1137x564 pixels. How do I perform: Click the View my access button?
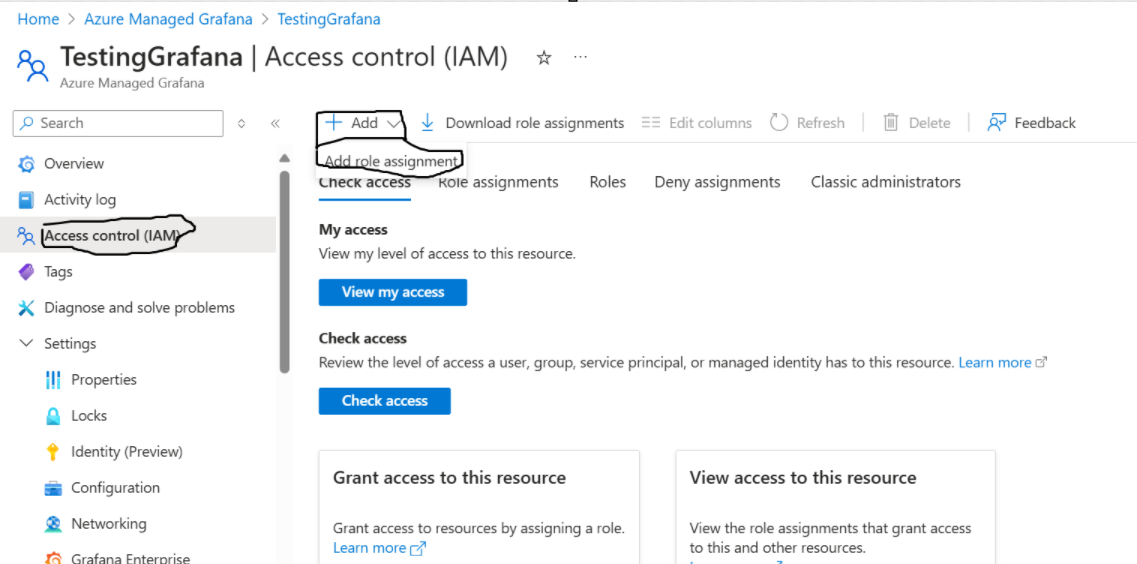(393, 292)
